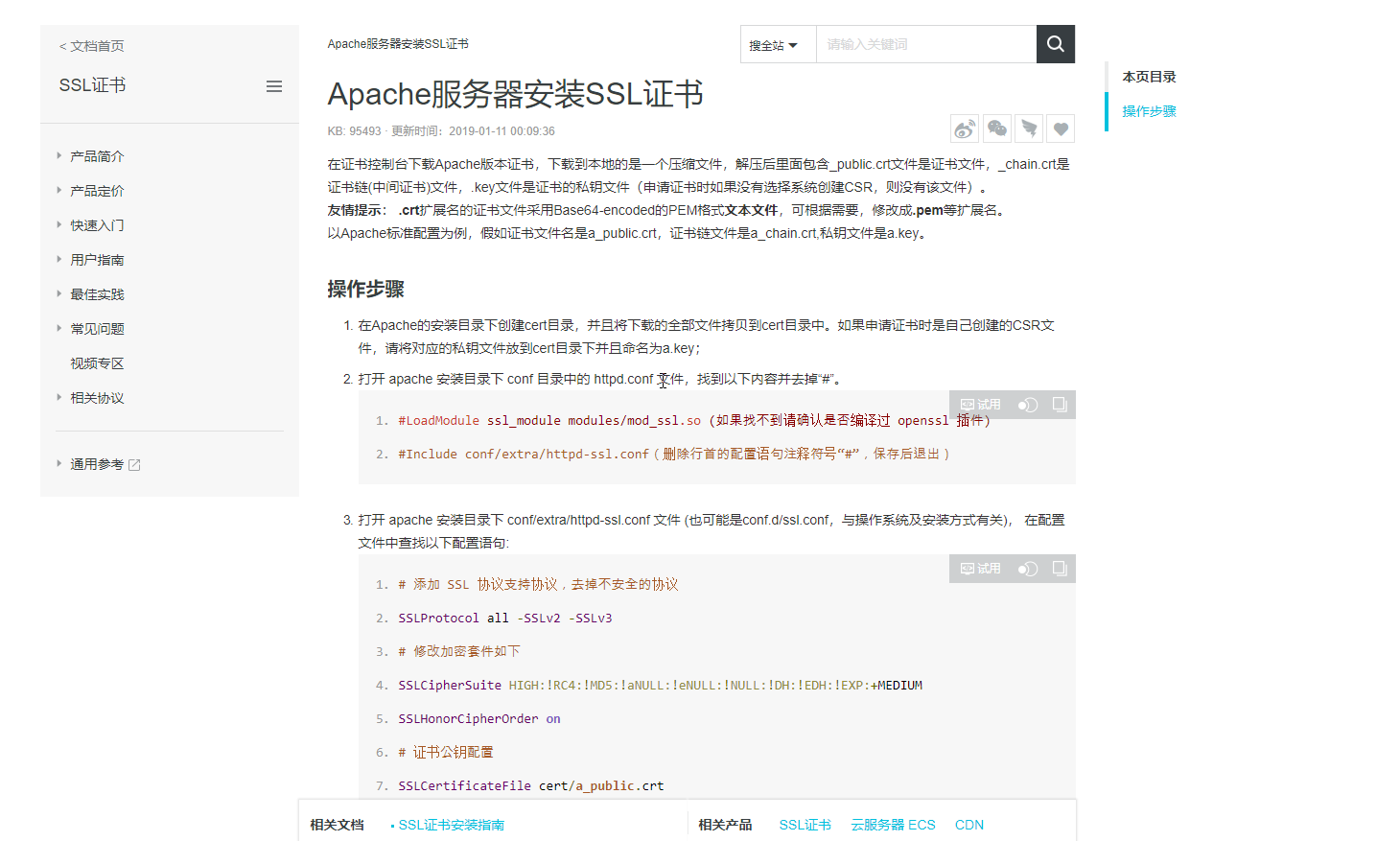Expand the 相关协议 section
The width and height of the screenshot is (1400, 841).
coord(97,398)
